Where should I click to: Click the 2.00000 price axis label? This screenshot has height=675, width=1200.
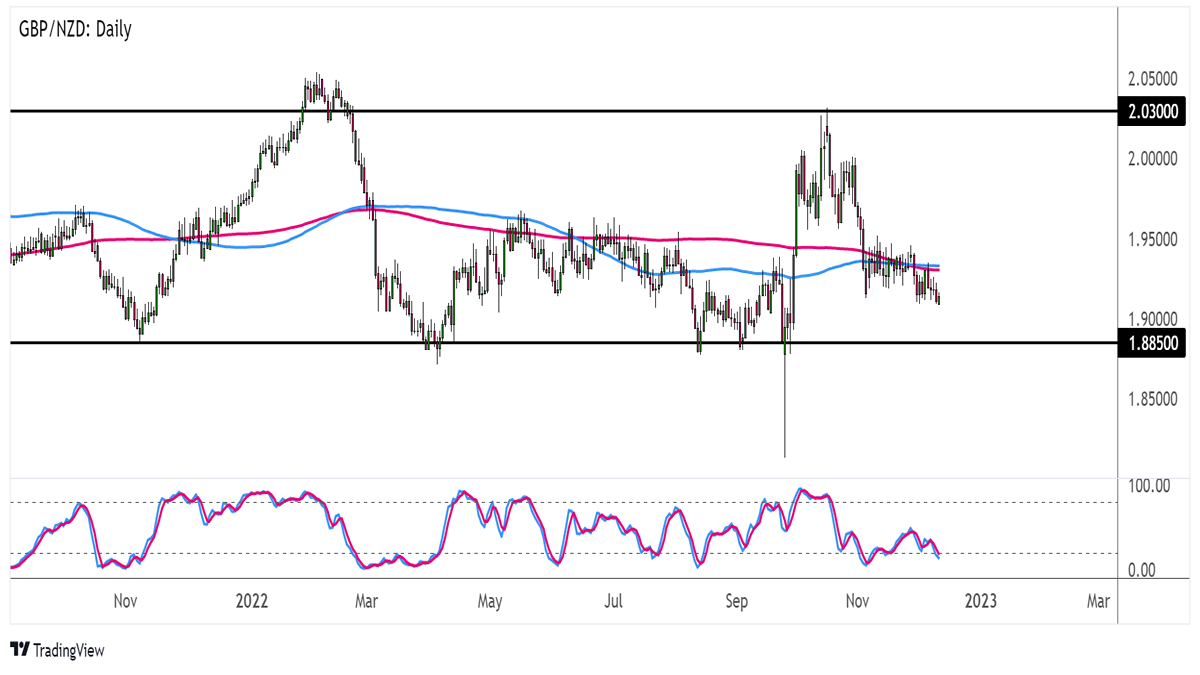(x=1154, y=159)
